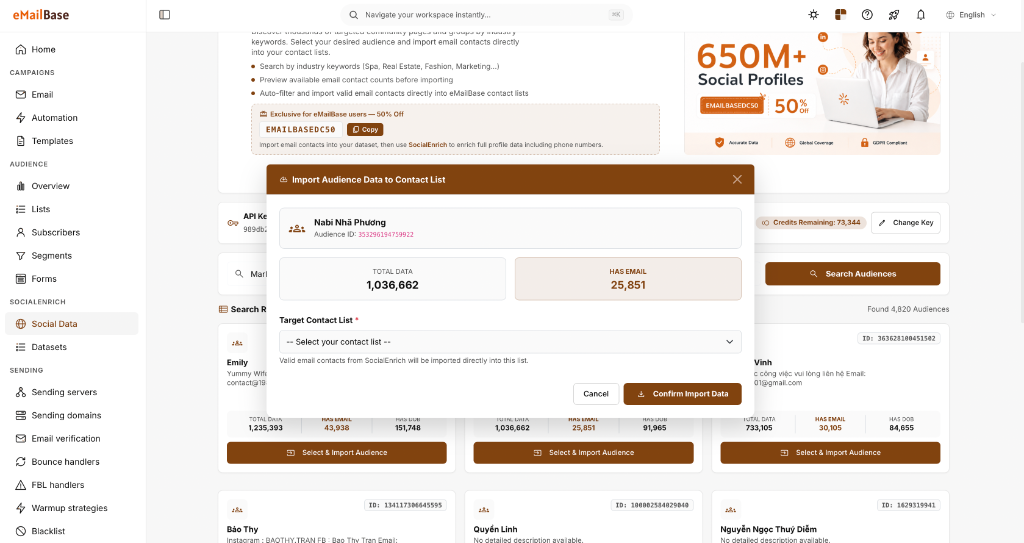The height and width of the screenshot is (543, 1024).
Task: Click the Quyền Linh audience card name
Action: point(495,529)
